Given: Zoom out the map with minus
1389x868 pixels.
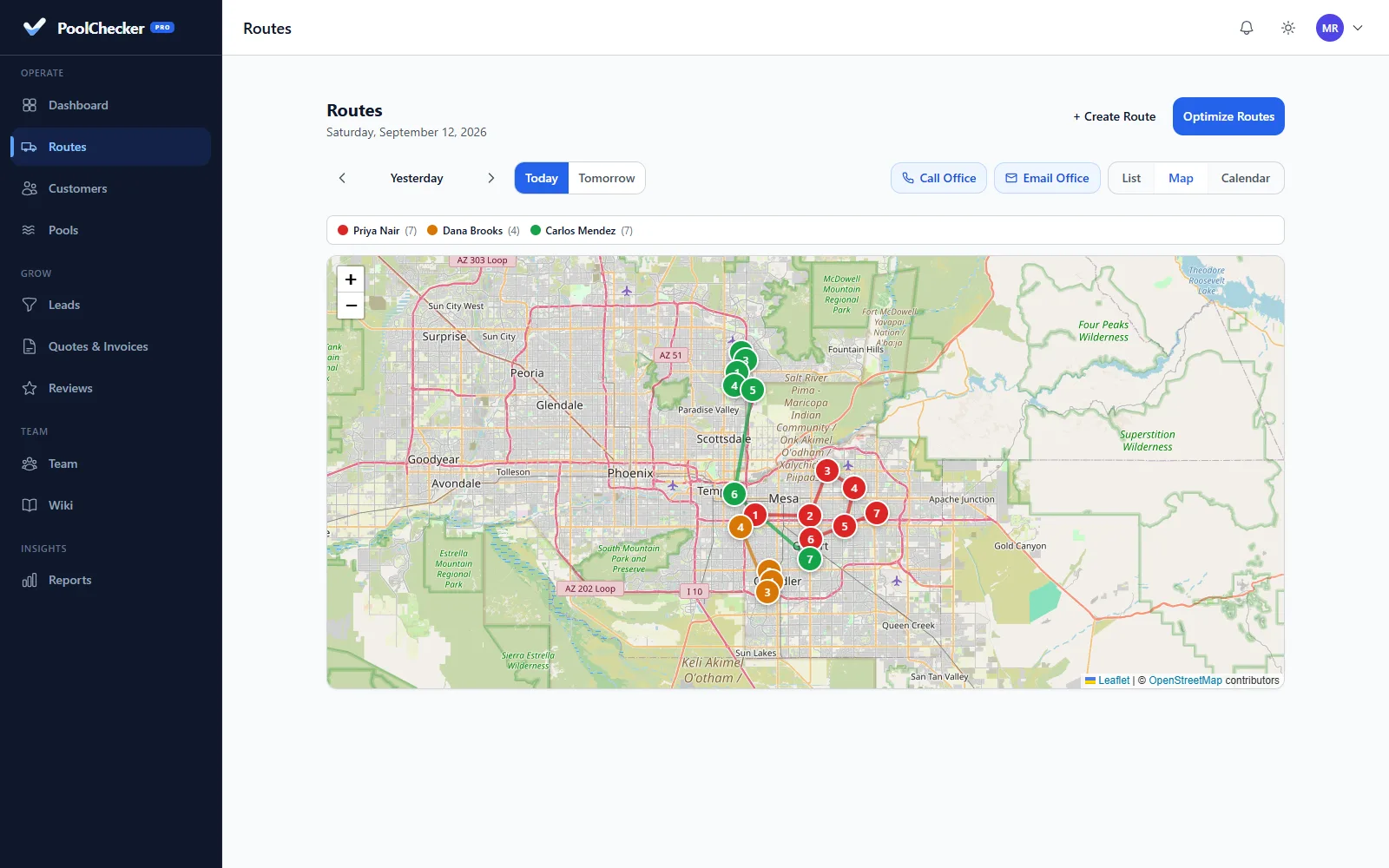Looking at the screenshot, I should (x=351, y=306).
